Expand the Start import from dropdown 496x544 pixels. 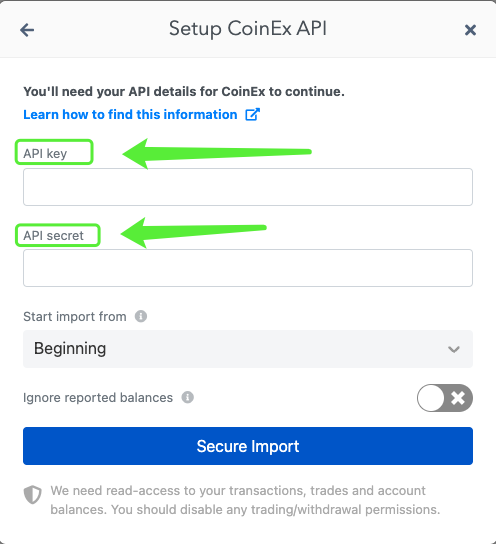coord(248,349)
